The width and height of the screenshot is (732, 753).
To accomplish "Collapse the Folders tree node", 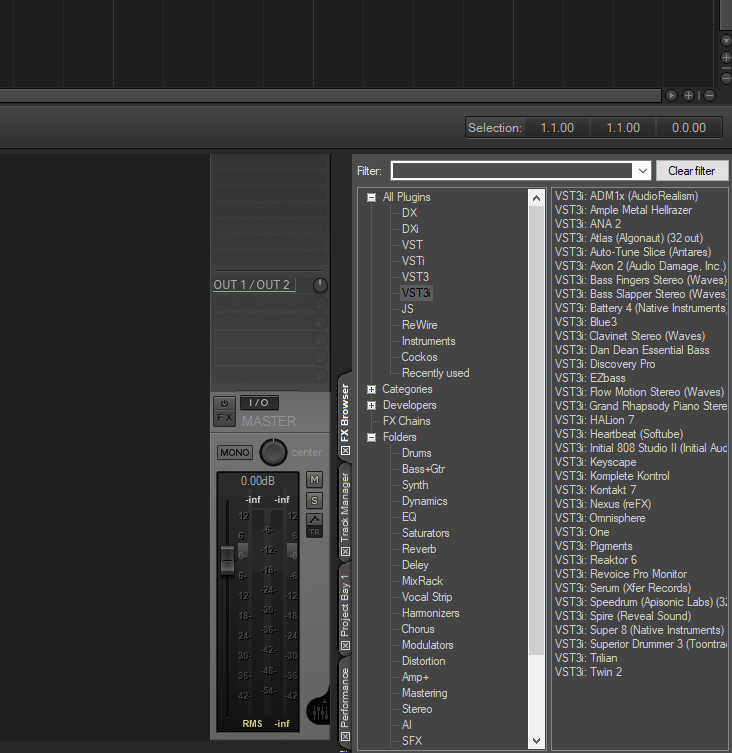I will [371, 437].
